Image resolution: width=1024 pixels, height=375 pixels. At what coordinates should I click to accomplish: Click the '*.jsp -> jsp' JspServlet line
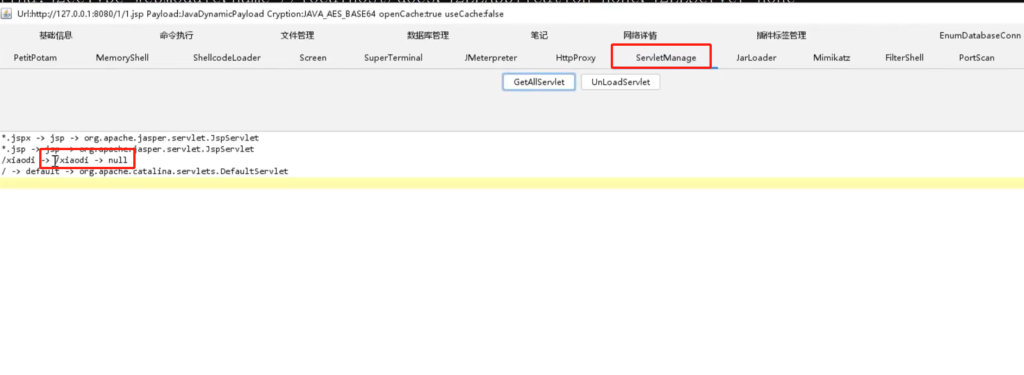coord(128,150)
